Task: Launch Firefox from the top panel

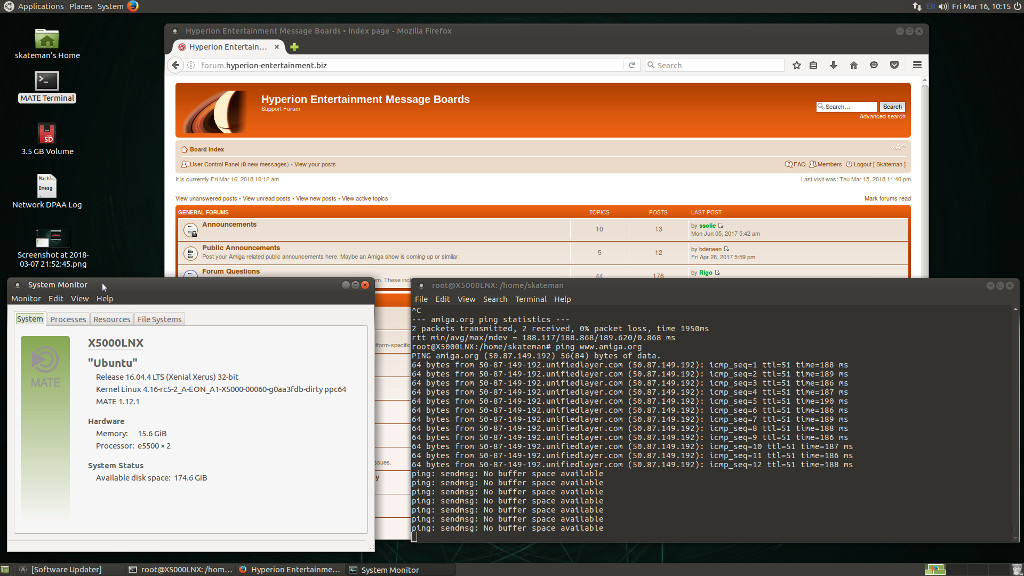Action: pyautogui.click(x=133, y=6)
